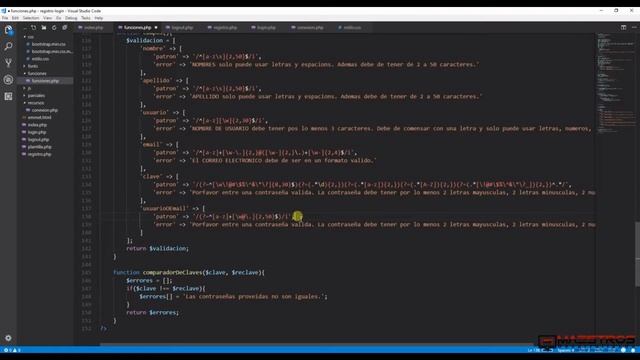Click the New File icon in explorer
Image resolution: width=640 pixels, height=360 pixels.
tap(33, 28)
